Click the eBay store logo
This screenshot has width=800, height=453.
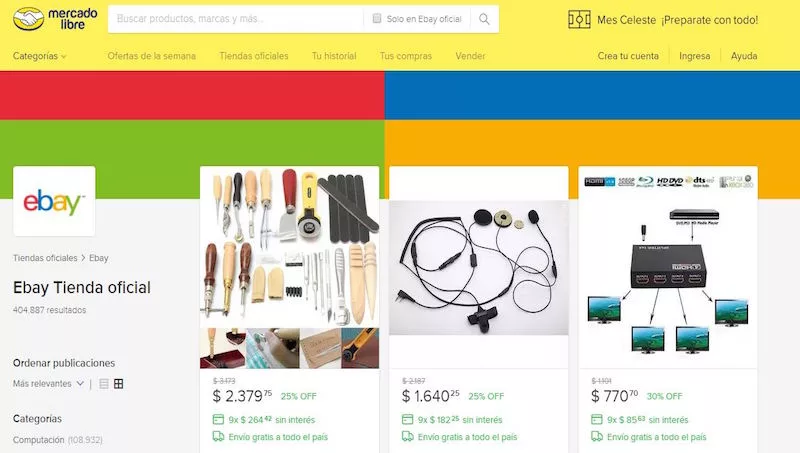(x=54, y=201)
